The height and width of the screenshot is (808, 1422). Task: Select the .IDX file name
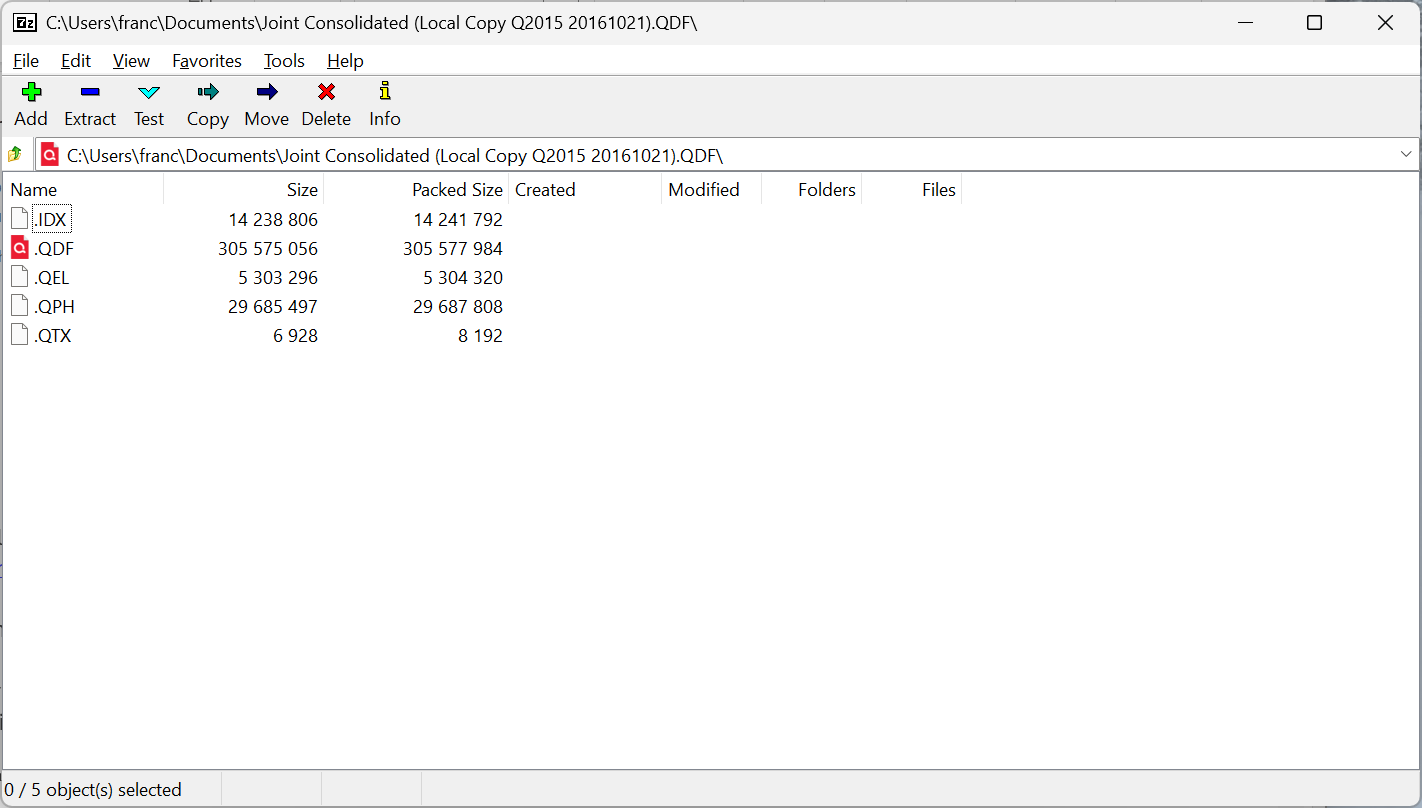(51, 219)
